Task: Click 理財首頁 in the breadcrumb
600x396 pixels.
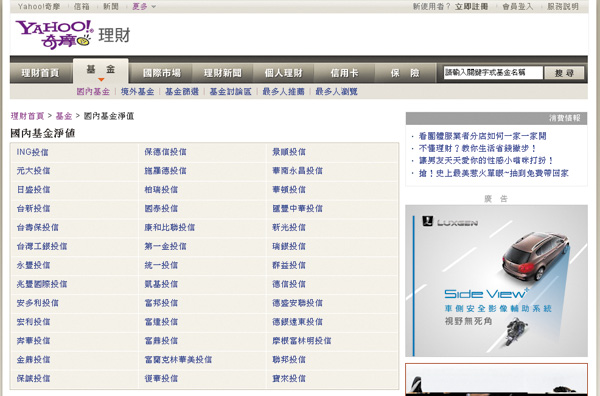Action: [x=27, y=116]
